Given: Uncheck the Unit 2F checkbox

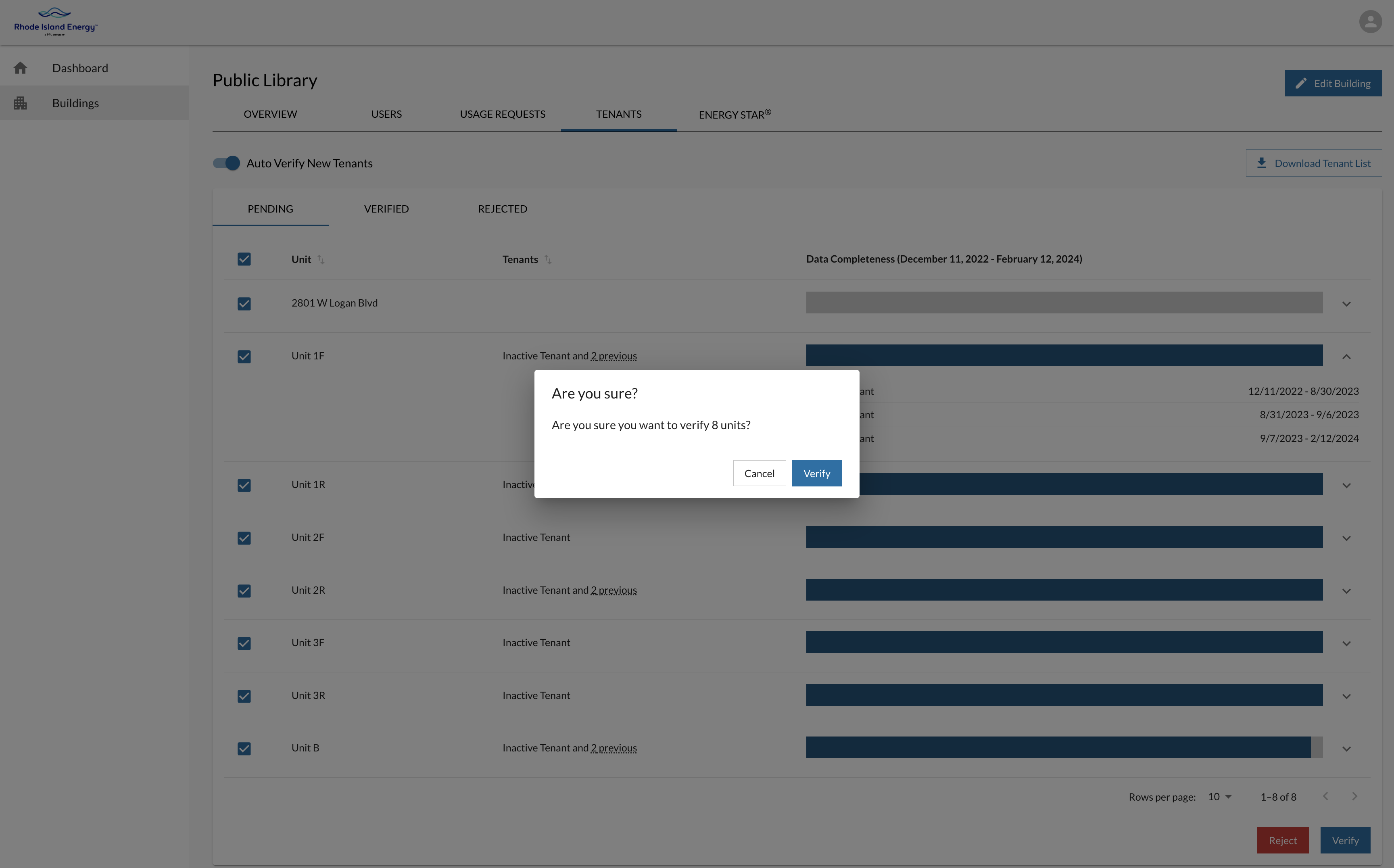Looking at the screenshot, I should pyautogui.click(x=244, y=538).
